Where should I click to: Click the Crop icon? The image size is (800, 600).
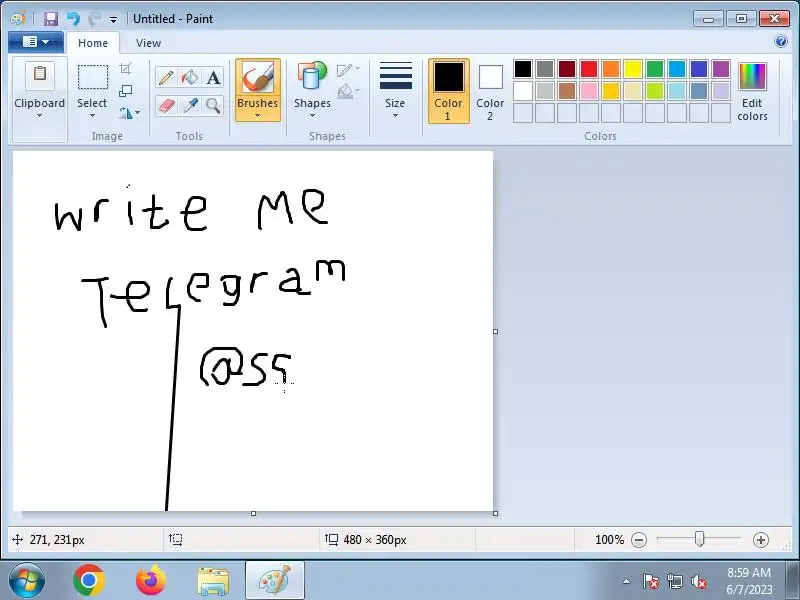[x=126, y=68]
